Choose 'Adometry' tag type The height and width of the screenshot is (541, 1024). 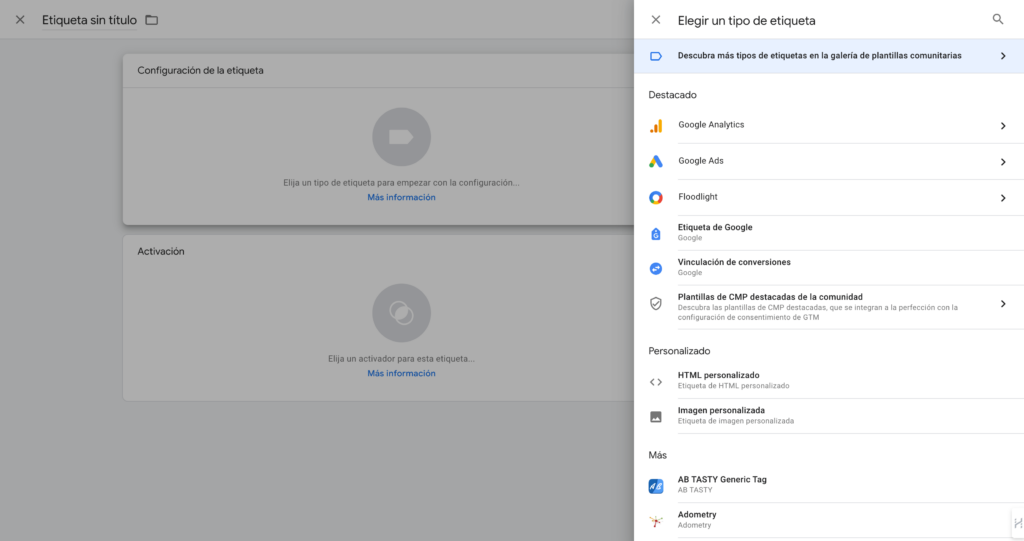tap(829, 519)
